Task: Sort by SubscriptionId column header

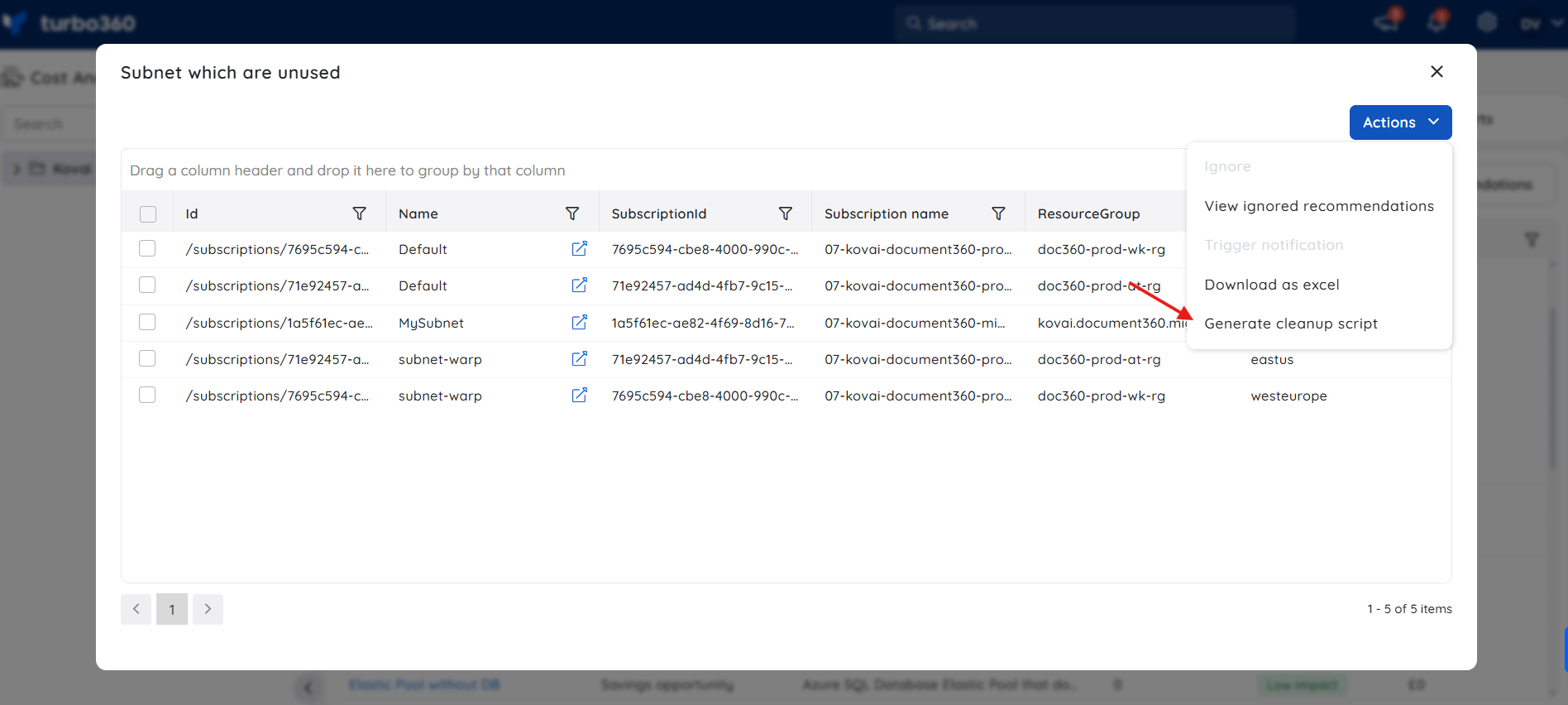Action: 659,213
